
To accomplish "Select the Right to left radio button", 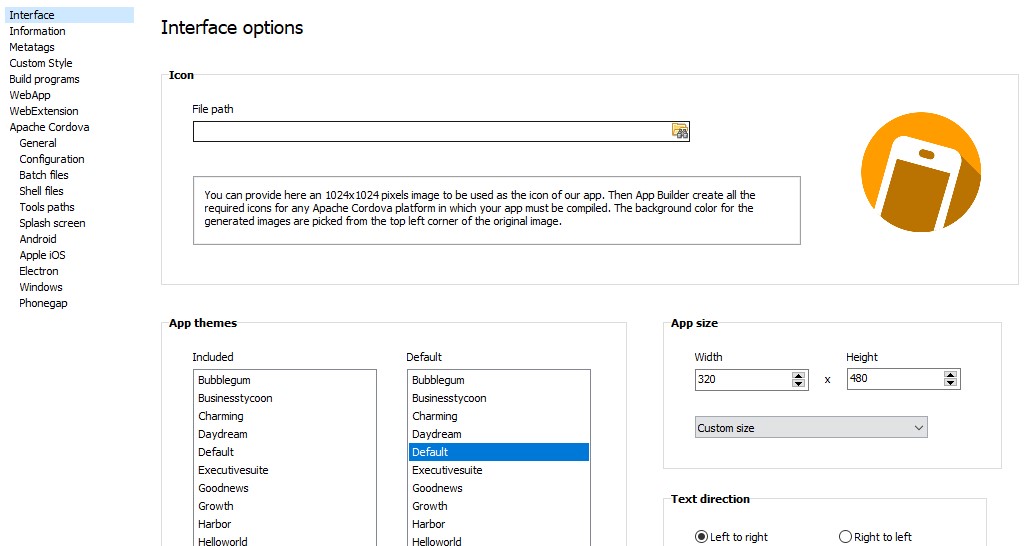I will point(845,537).
